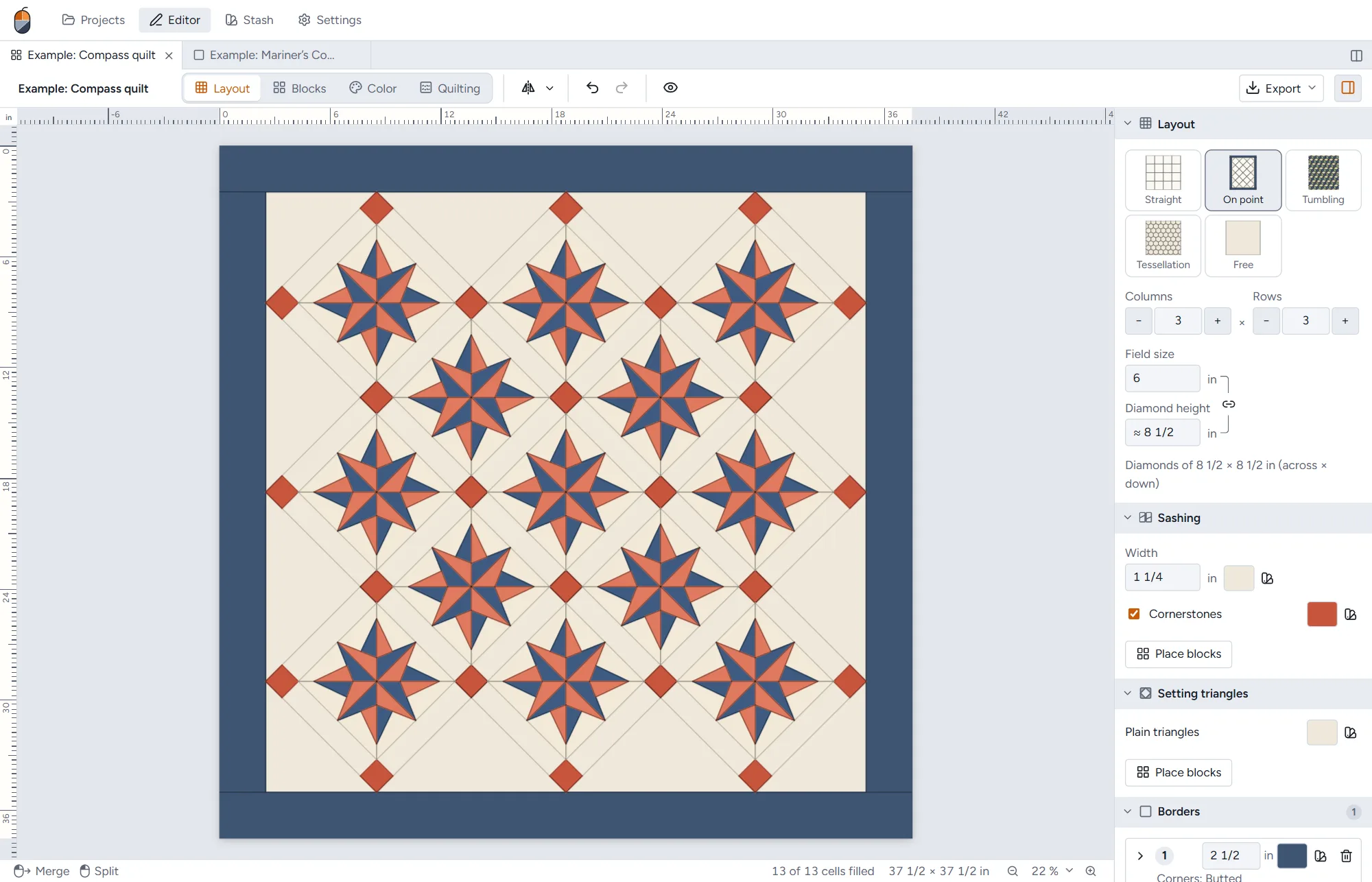Image resolution: width=1372 pixels, height=882 pixels.
Task: Click the Merge tool in the status bar
Action: pos(42,871)
